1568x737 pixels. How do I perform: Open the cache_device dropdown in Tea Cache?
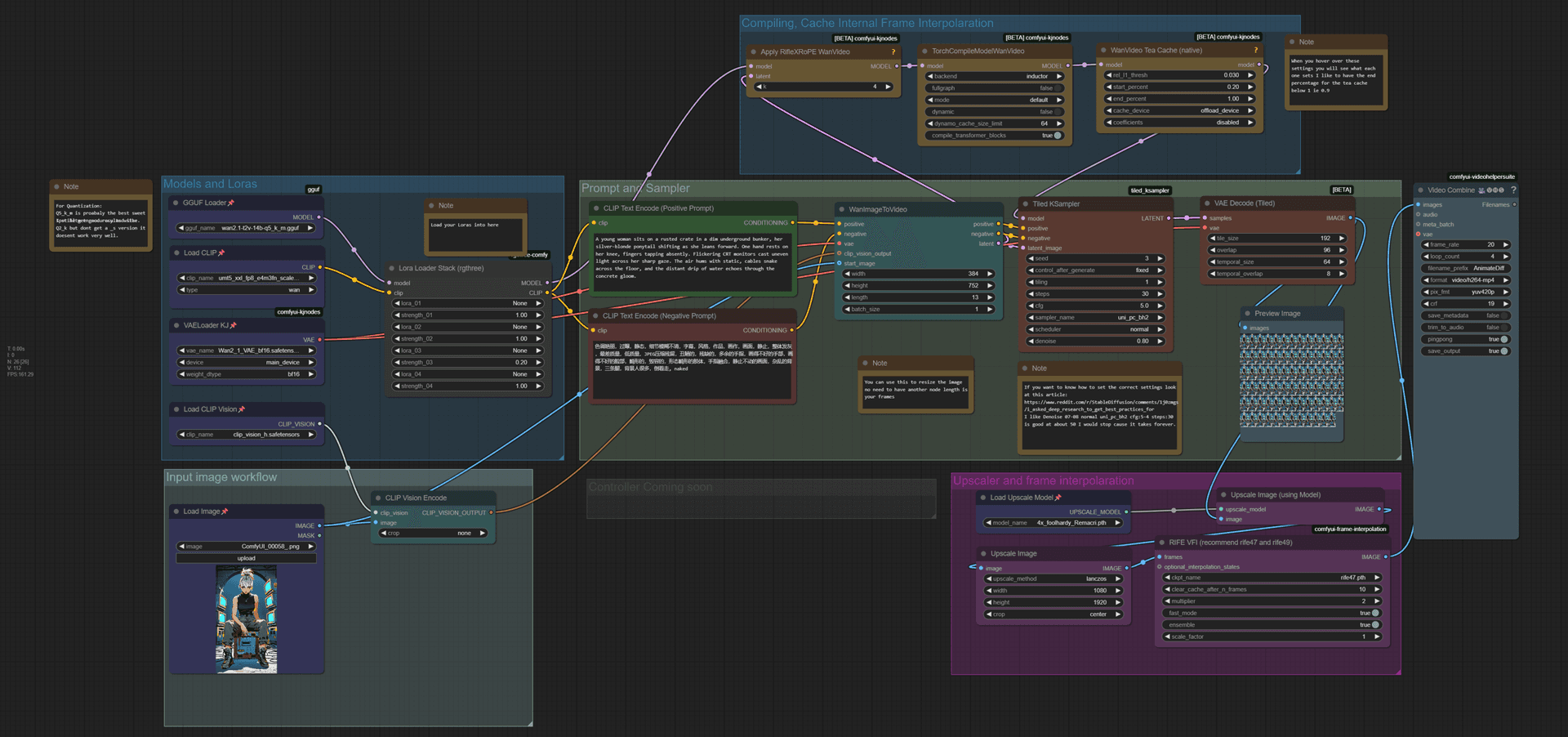point(1179,110)
